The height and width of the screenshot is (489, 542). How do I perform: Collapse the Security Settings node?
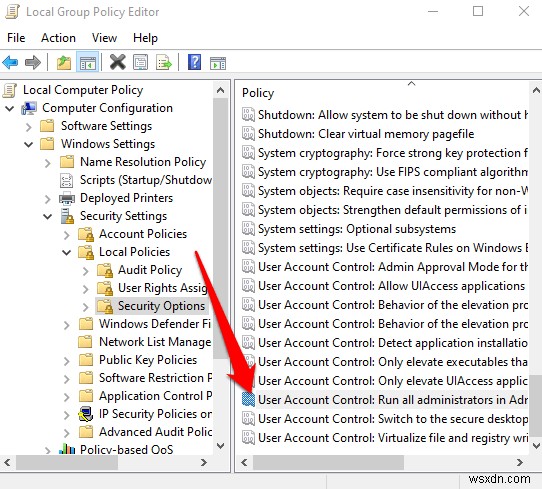point(48,216)
